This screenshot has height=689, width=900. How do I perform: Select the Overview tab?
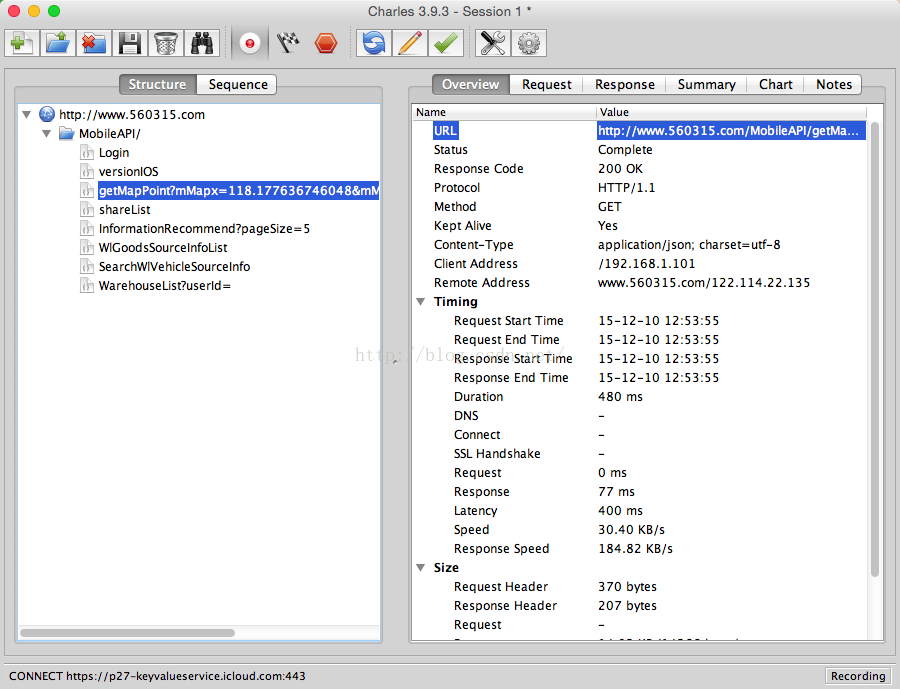(470, 84)
